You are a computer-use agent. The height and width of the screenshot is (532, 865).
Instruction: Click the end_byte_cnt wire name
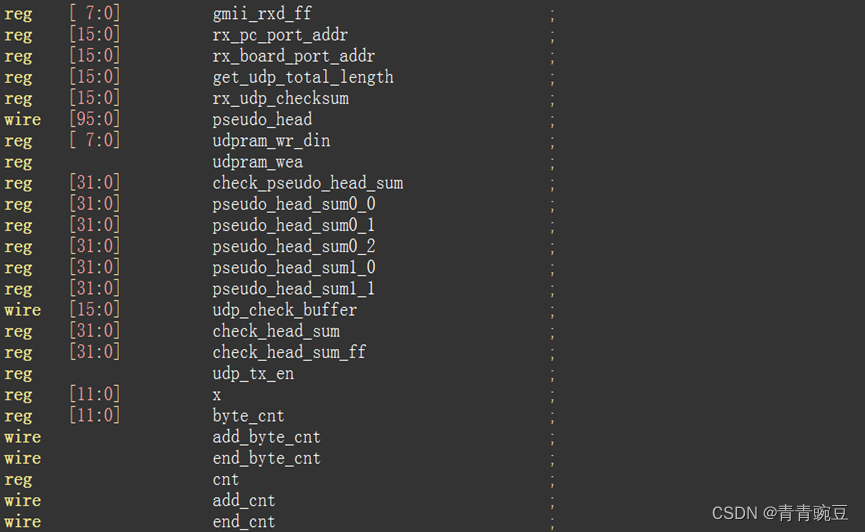[x=266, y=458]
